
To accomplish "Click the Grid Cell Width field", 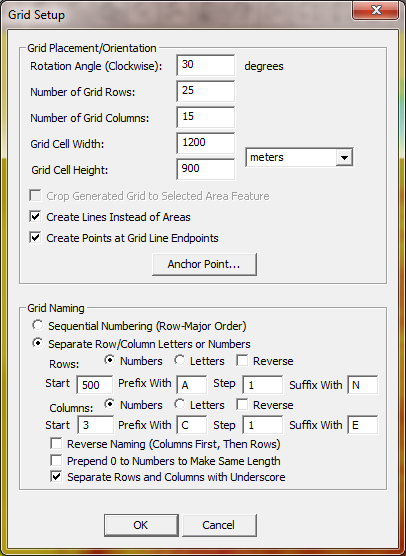I will pos(206,143).
